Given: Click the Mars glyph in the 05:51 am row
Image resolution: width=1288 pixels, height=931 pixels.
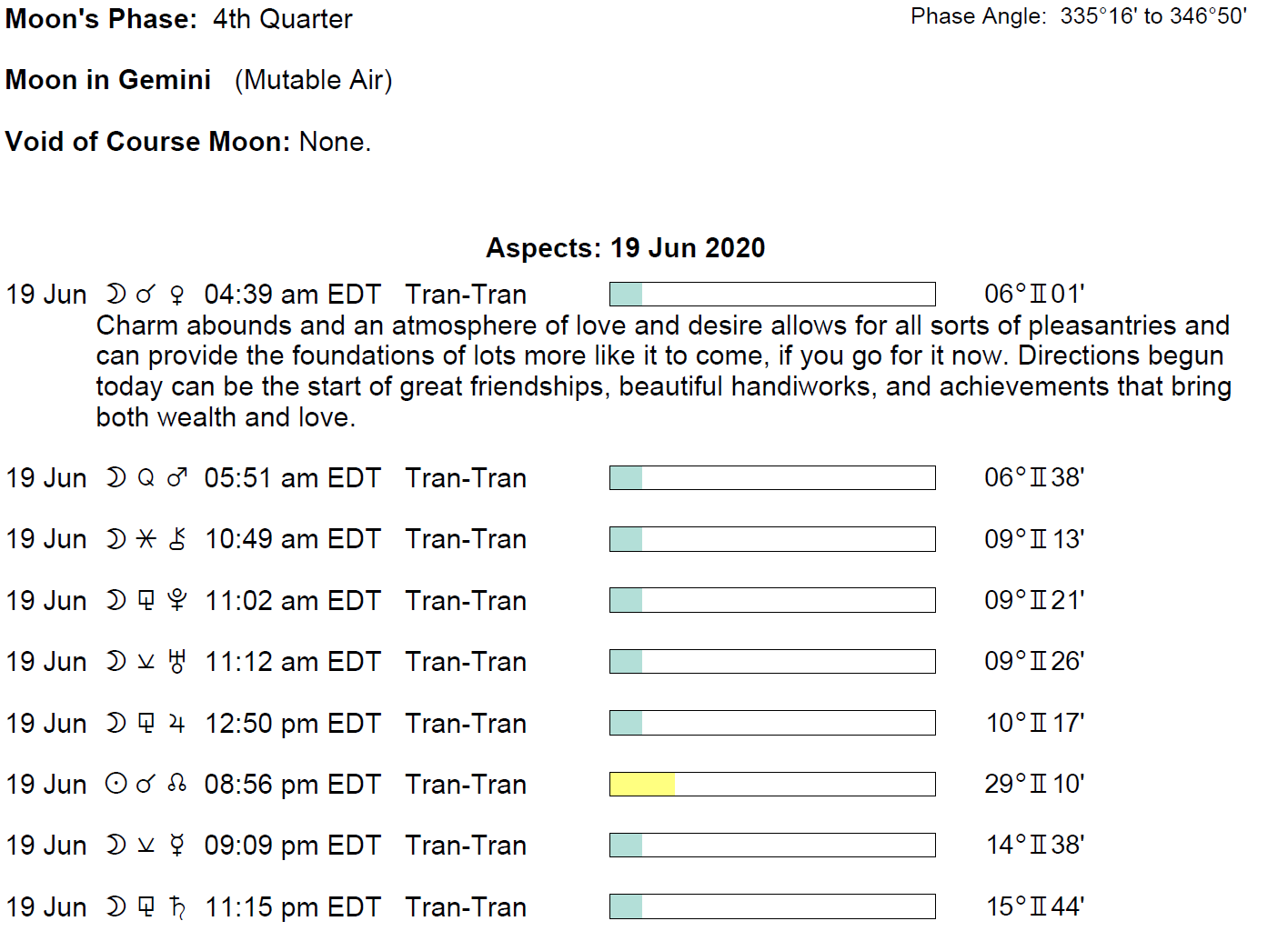Looking at the screenshot, I should click(x=177, y=477).
